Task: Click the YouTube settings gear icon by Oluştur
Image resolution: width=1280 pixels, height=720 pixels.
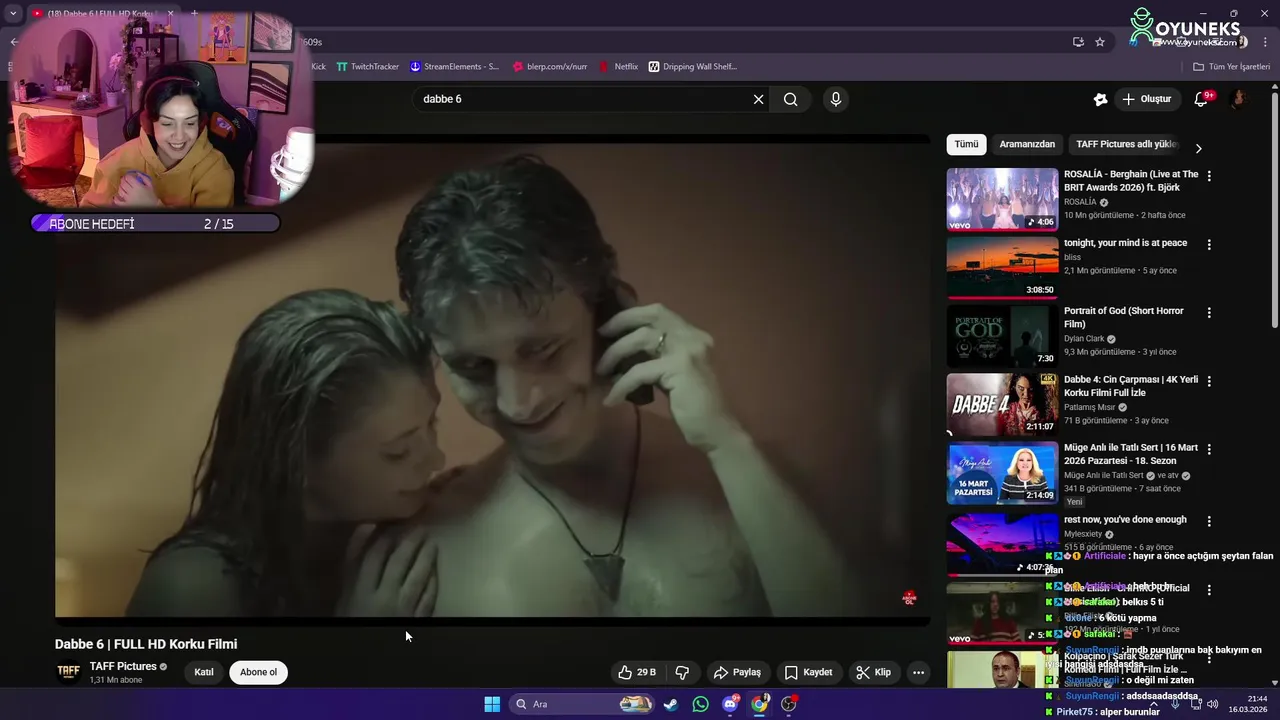Action: [1100, 99]
